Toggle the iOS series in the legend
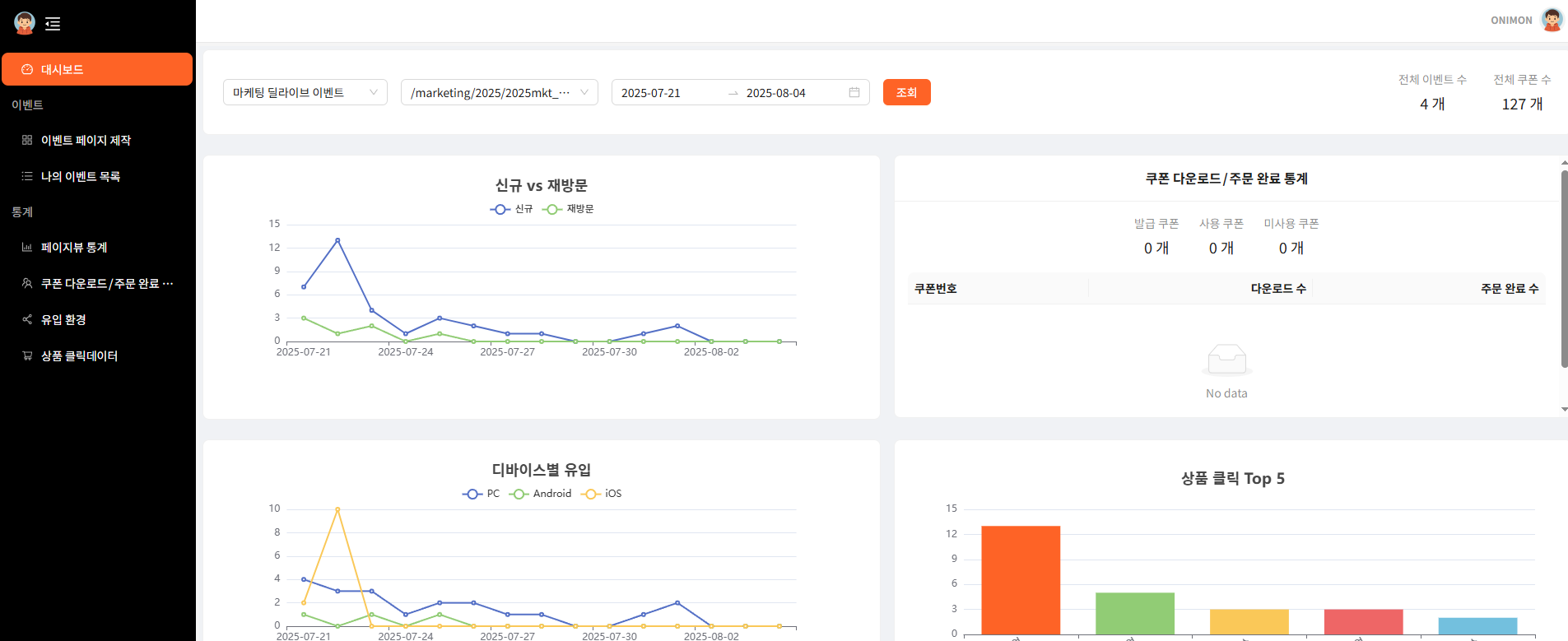 point(602,494)
